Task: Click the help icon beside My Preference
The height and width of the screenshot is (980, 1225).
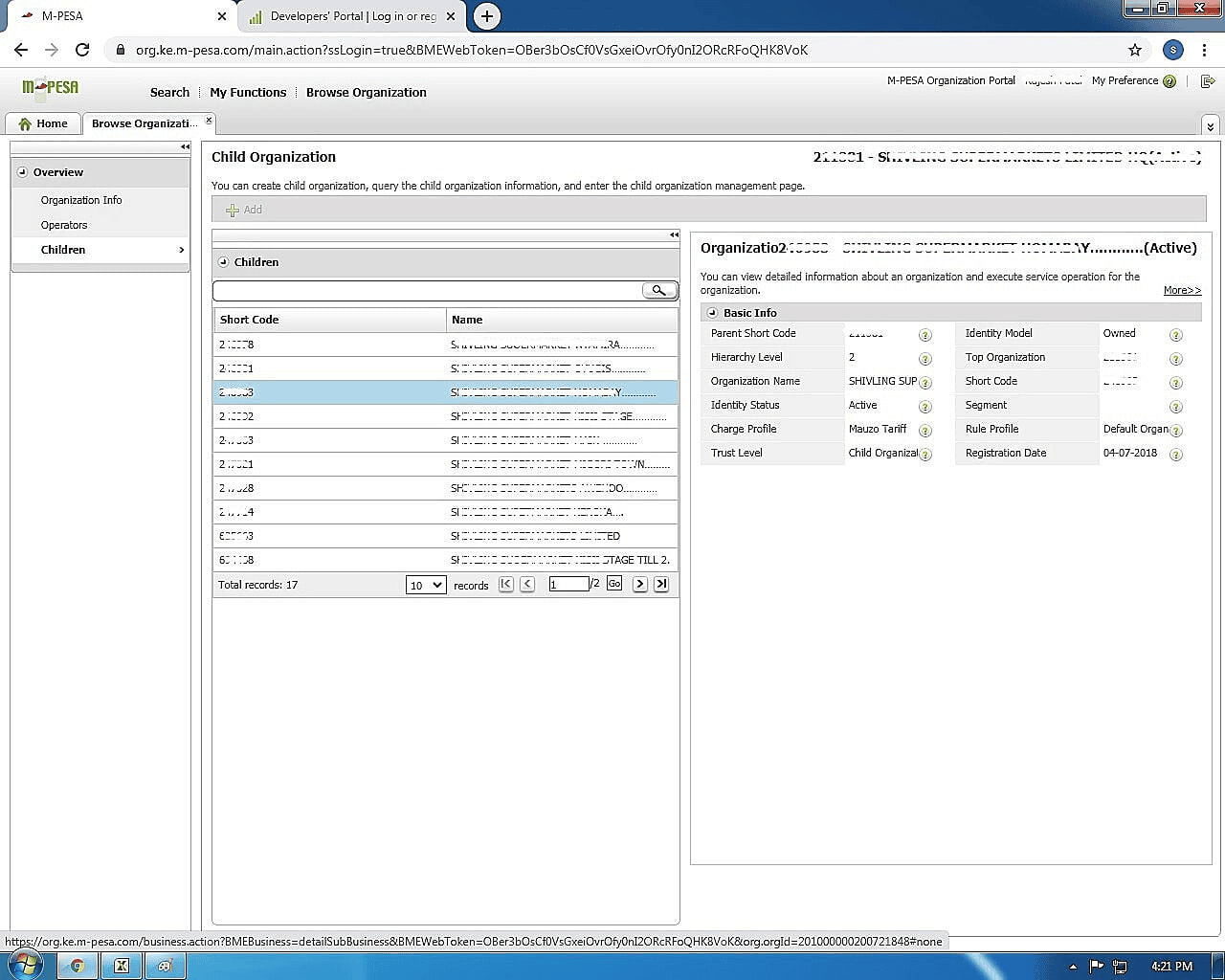Action: click(x=1169, y=81)
